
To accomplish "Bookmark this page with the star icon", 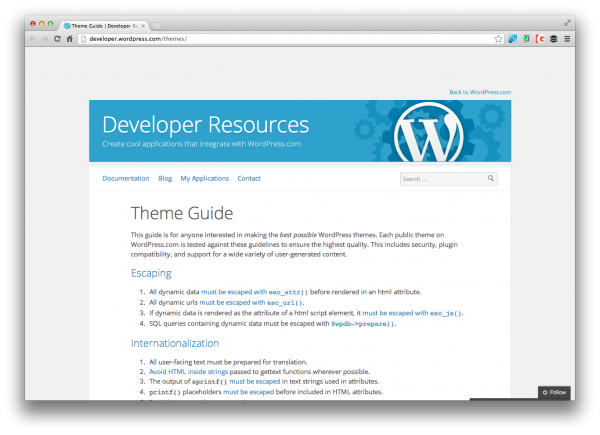I will tap(498, 39).
